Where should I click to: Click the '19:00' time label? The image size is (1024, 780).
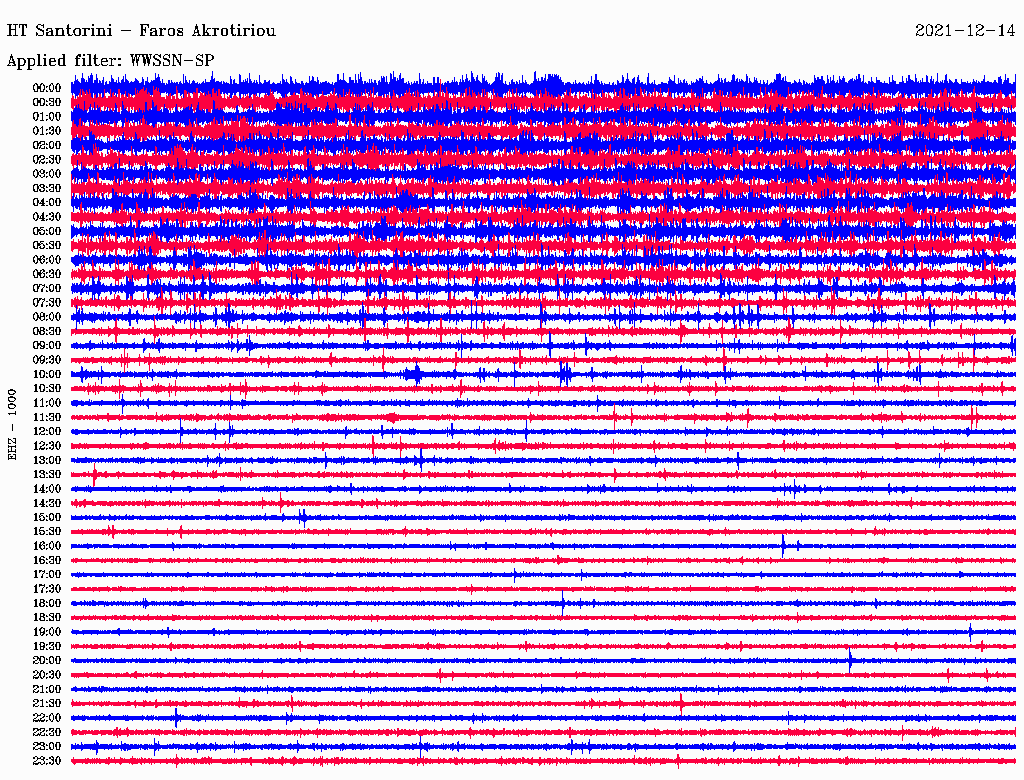pyautogui.click(x=47, y=632)
